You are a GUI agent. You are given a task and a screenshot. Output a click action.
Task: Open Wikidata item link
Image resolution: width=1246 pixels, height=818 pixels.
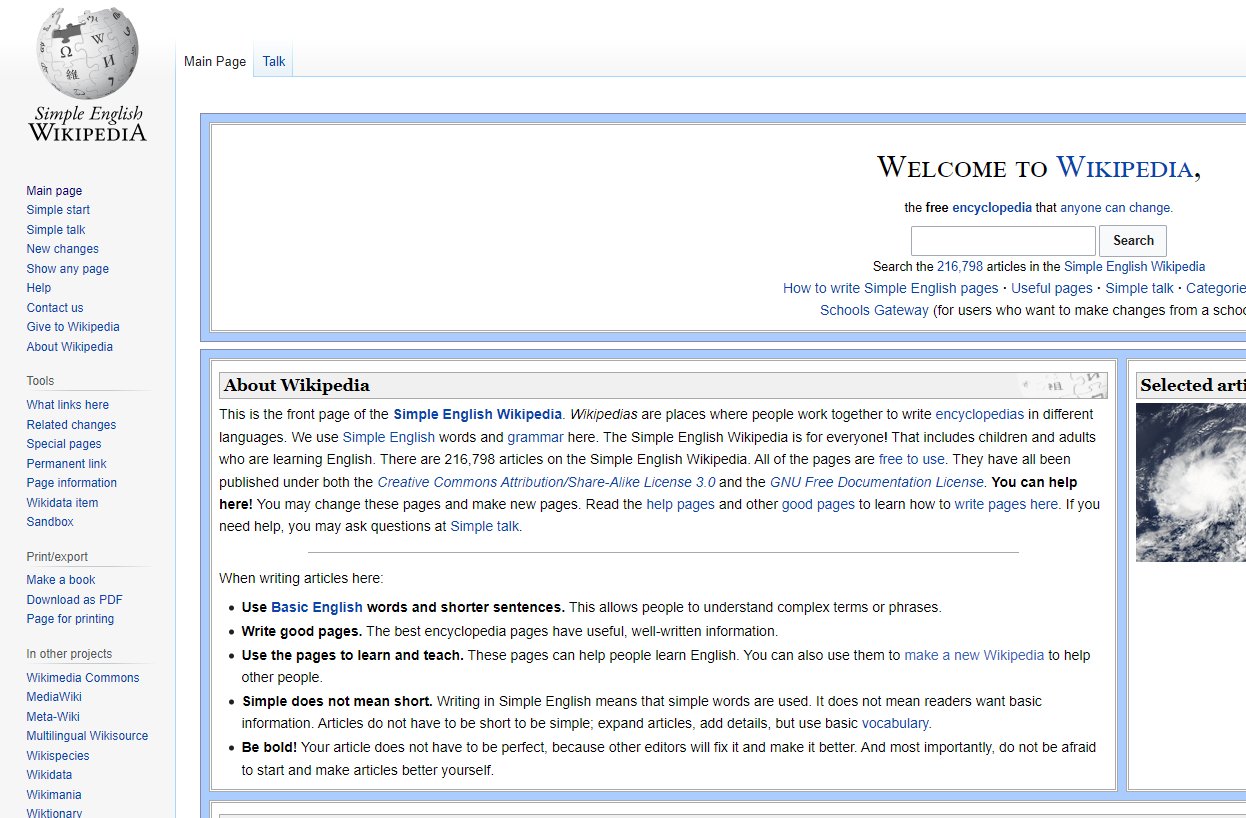click(63, 503)
